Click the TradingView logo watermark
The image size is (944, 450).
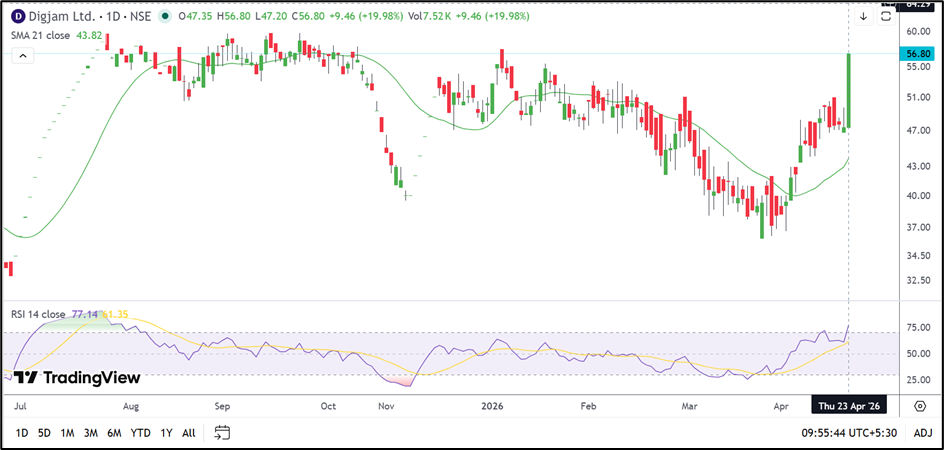(77, 378)
